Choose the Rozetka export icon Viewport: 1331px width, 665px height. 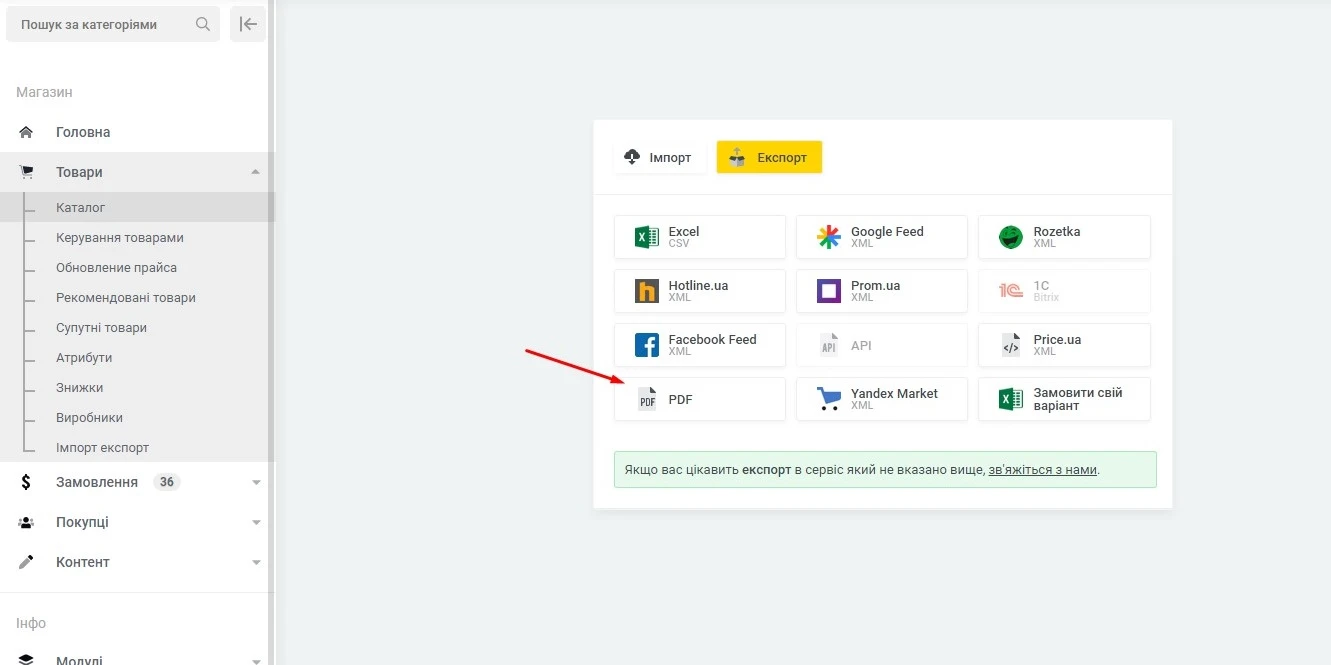pos(1011,237)
